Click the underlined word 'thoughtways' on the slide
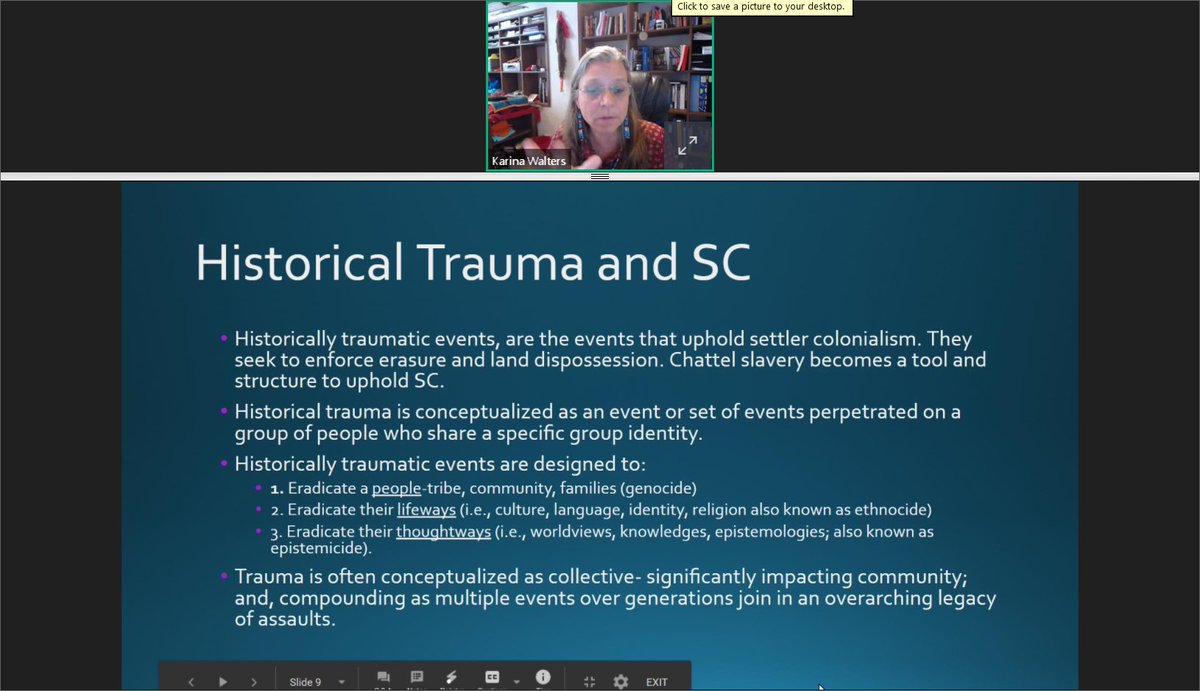This screenshot has height=691, width=1200. 443,531
